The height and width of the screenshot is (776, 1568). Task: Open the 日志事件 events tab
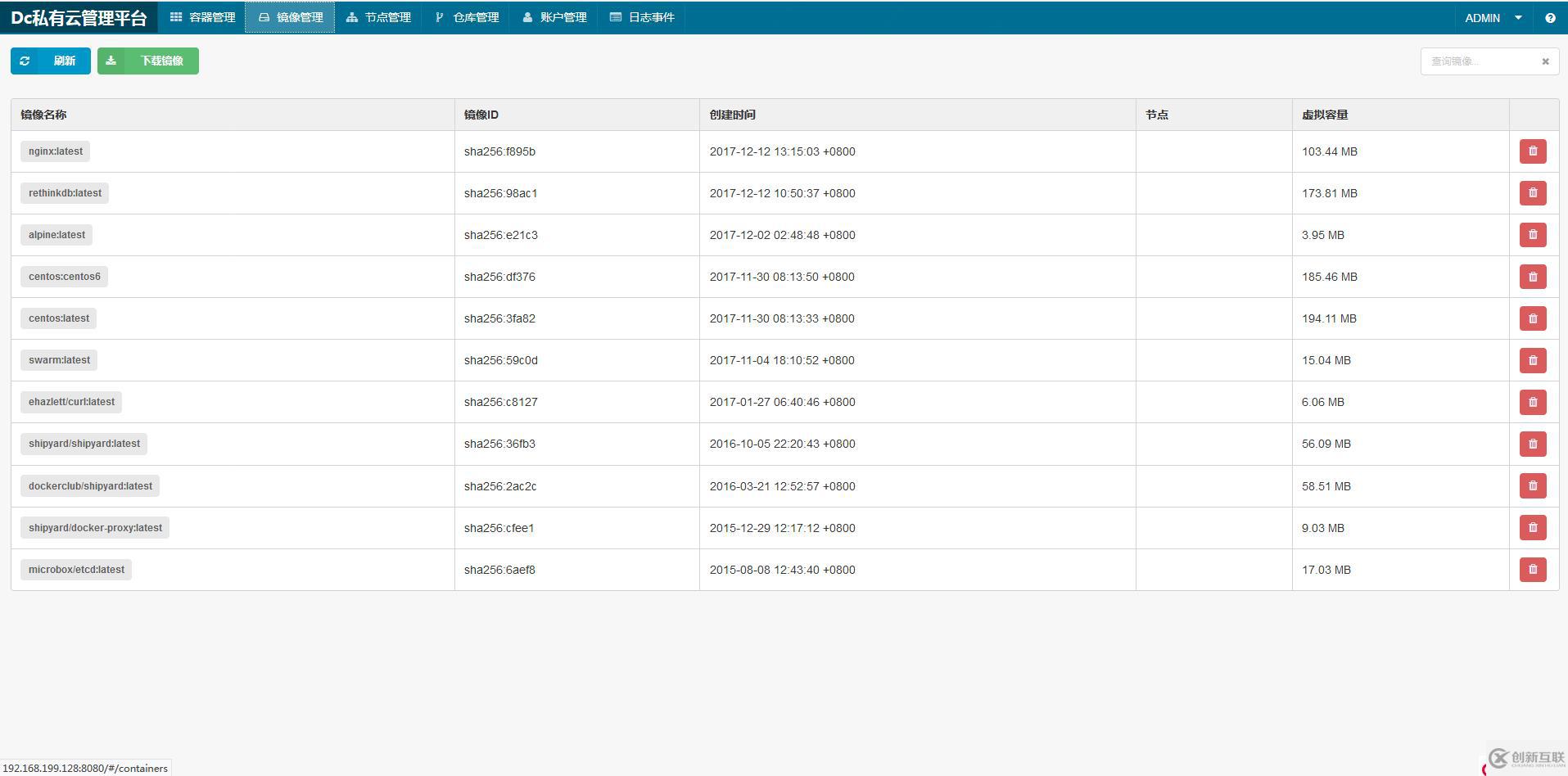(642, 17)
